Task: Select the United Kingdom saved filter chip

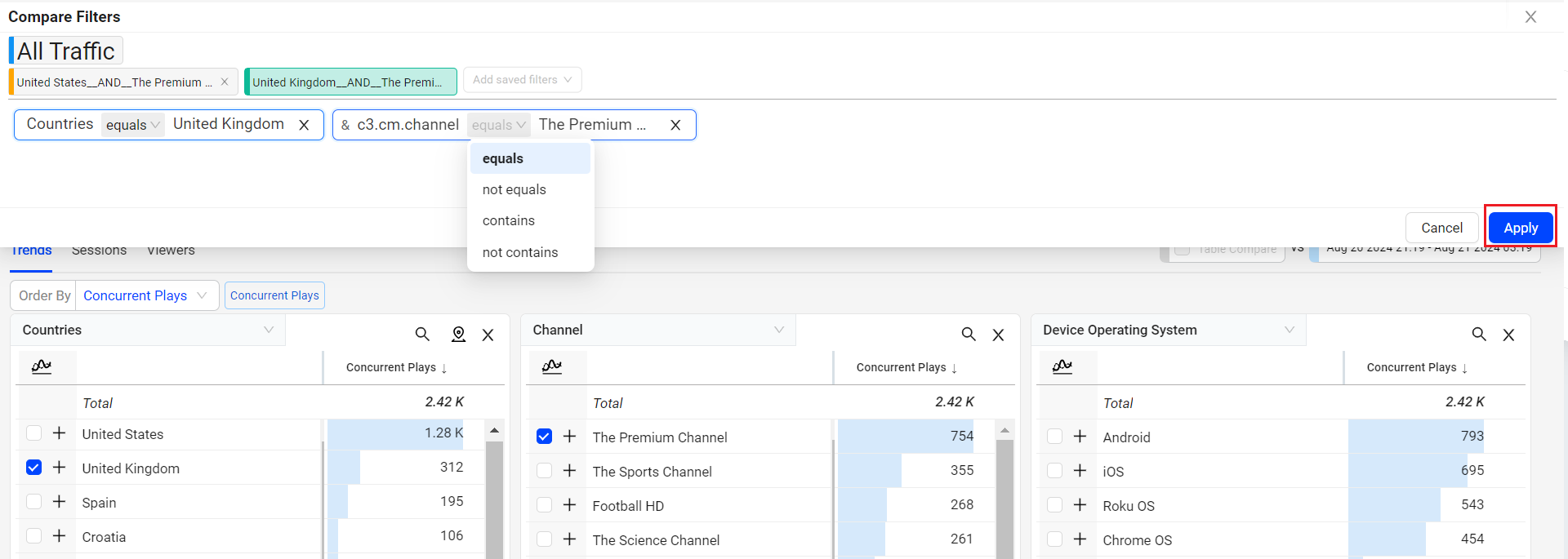Action: tap(350, 82)
